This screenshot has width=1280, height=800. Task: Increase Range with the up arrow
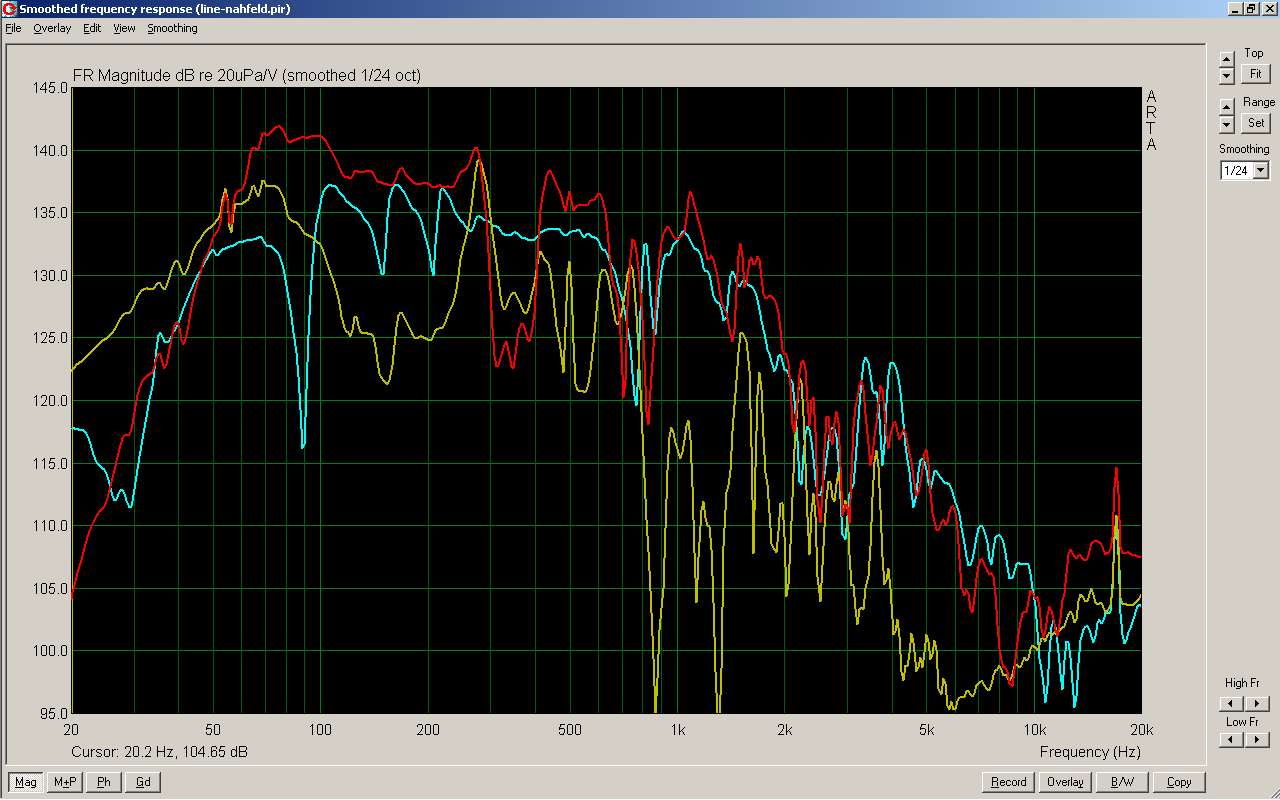tap(1227, 108)
